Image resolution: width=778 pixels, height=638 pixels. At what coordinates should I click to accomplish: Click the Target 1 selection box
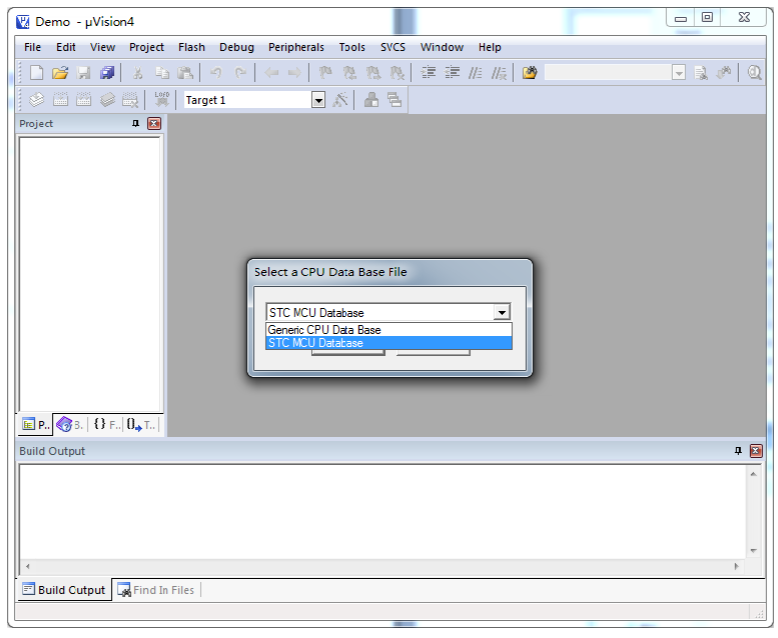(x=248, y=100)
